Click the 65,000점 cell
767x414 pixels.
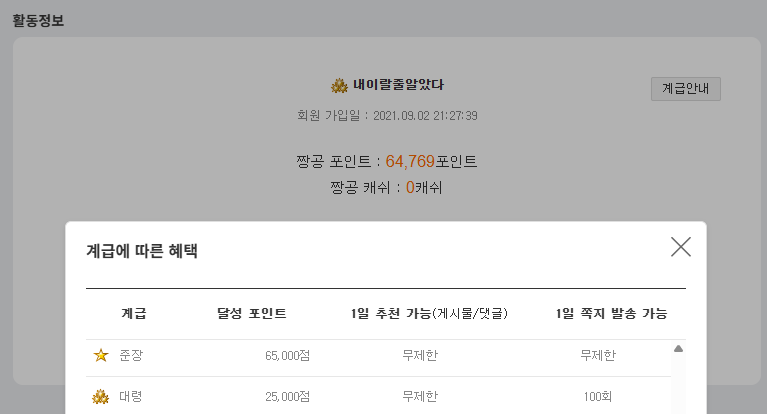pos(288,355)
